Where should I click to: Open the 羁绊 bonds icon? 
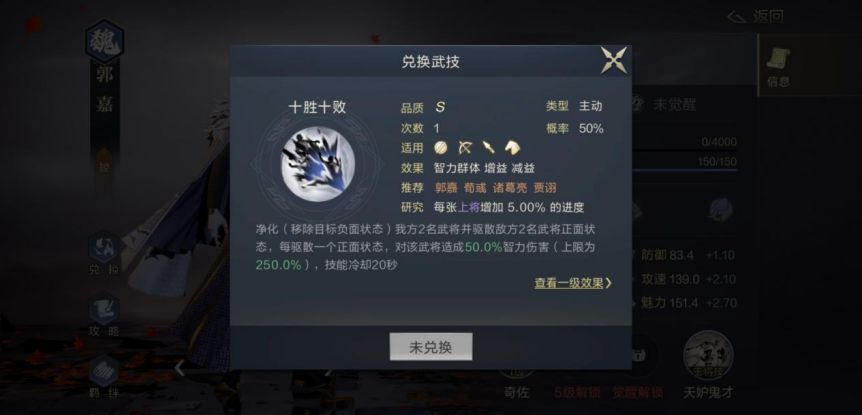point(104,377)
